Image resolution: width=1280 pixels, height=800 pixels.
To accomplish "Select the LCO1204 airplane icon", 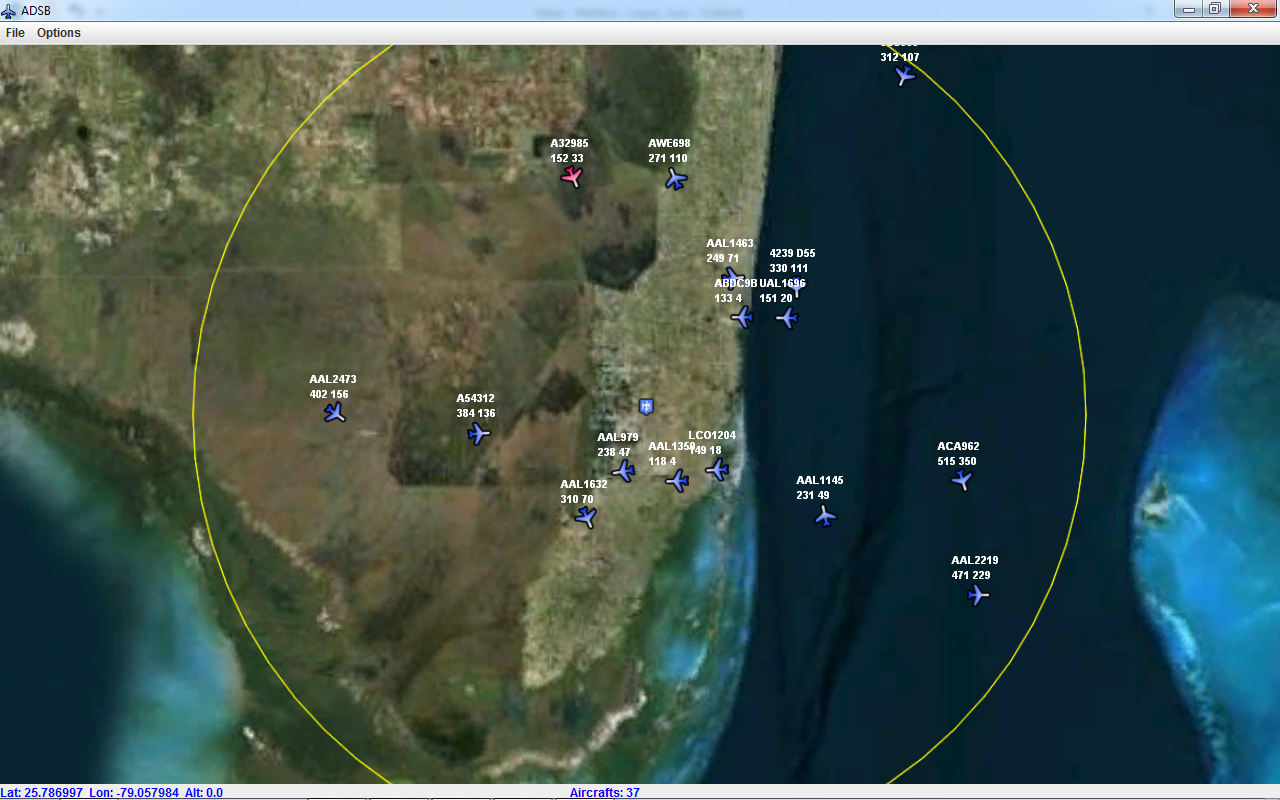I will [717, 469].
